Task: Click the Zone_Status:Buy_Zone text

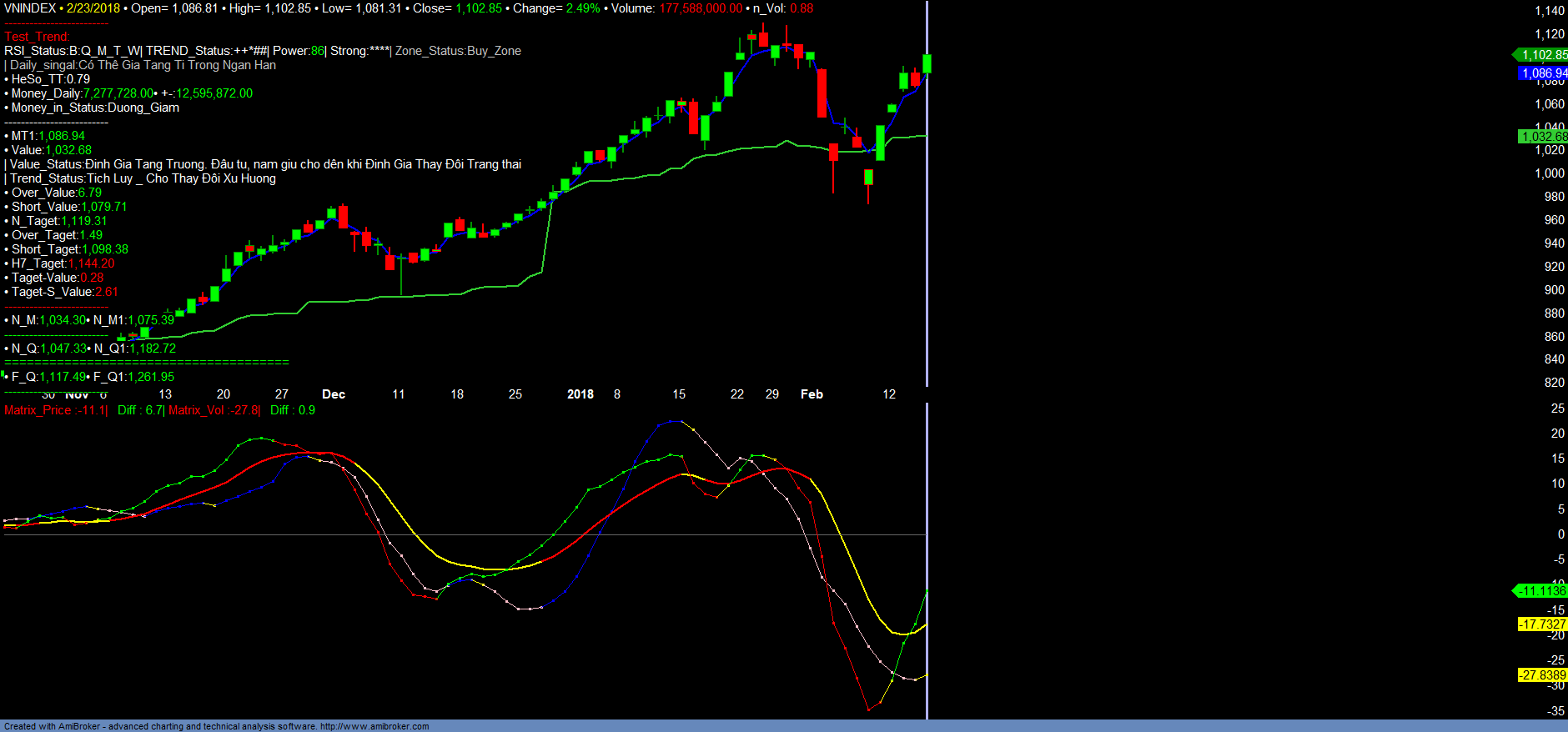Action: pyautogui.click(x=458, y=51)
